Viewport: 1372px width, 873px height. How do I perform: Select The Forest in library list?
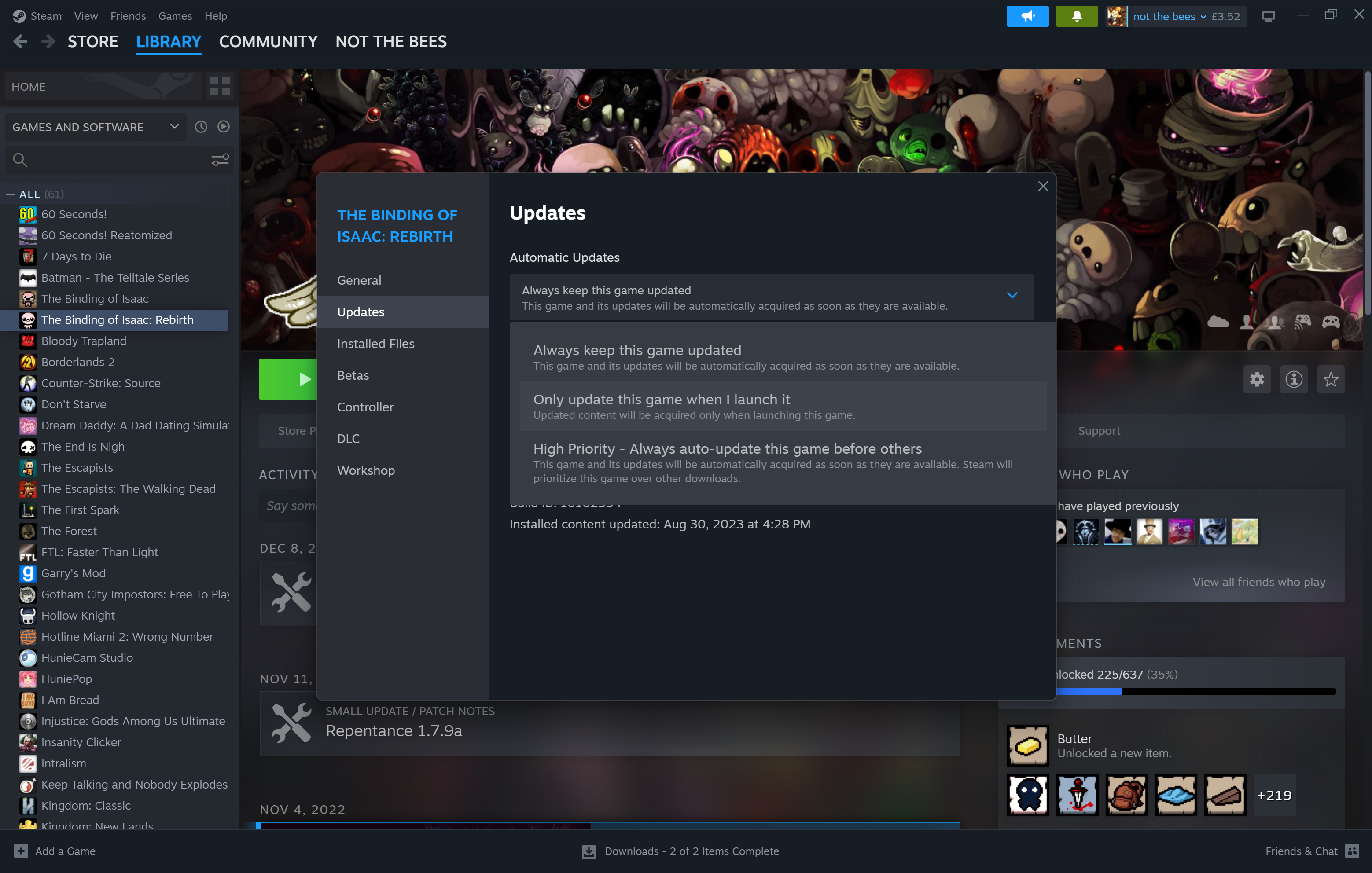(114, 531)
